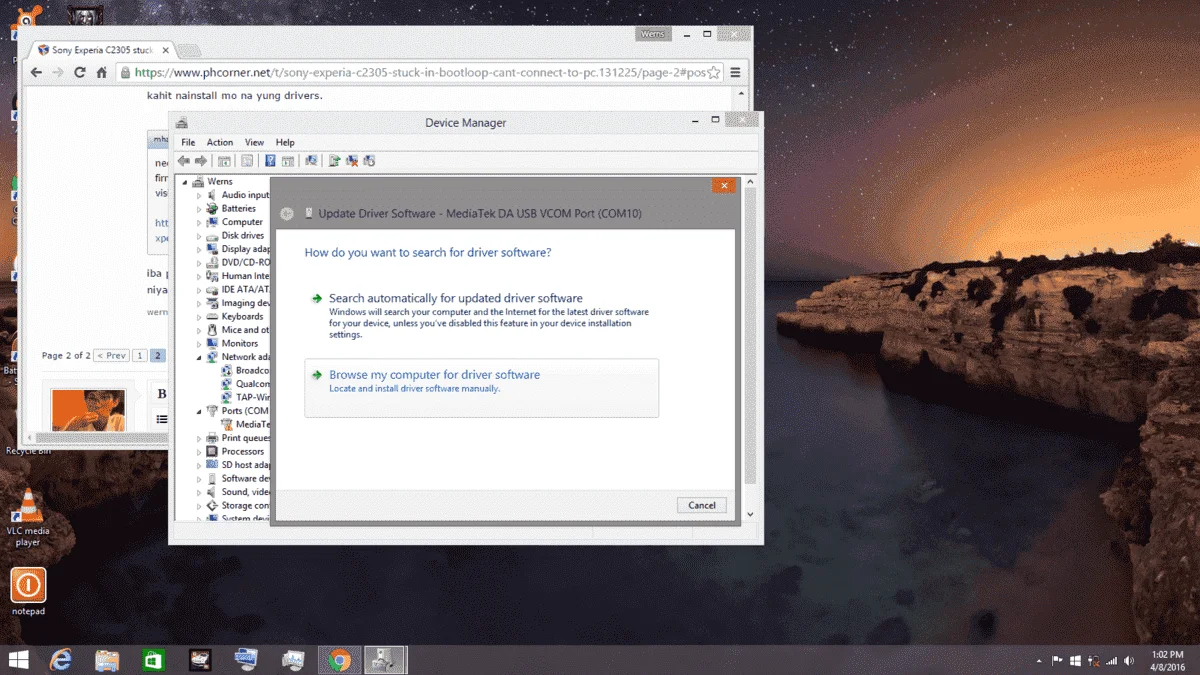Open the orange notepad desktop shortcut
Image resolution: width=1200 pixels, height=675 pixels.
tap(28, 591)
